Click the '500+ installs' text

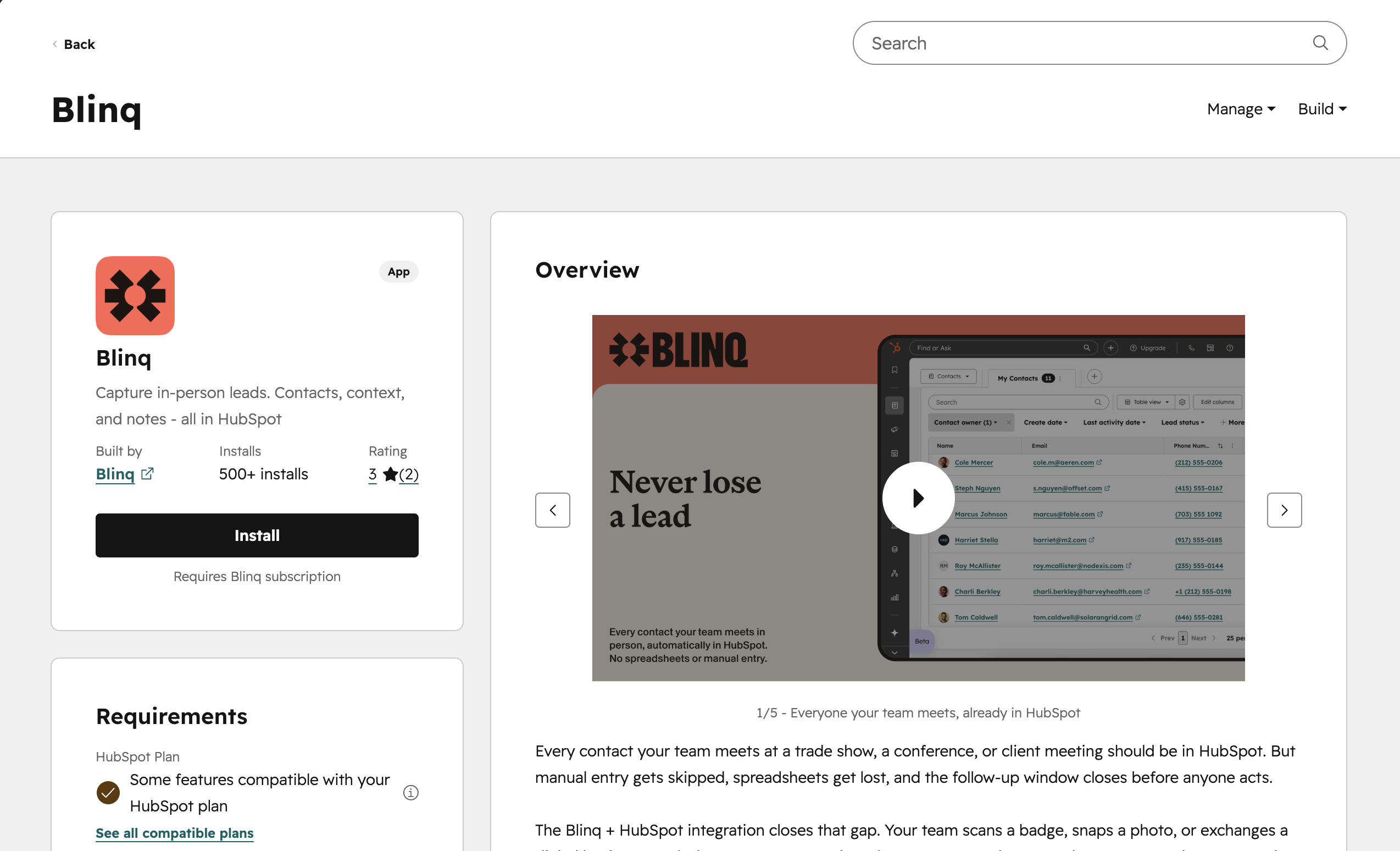[x=264, y=474]
